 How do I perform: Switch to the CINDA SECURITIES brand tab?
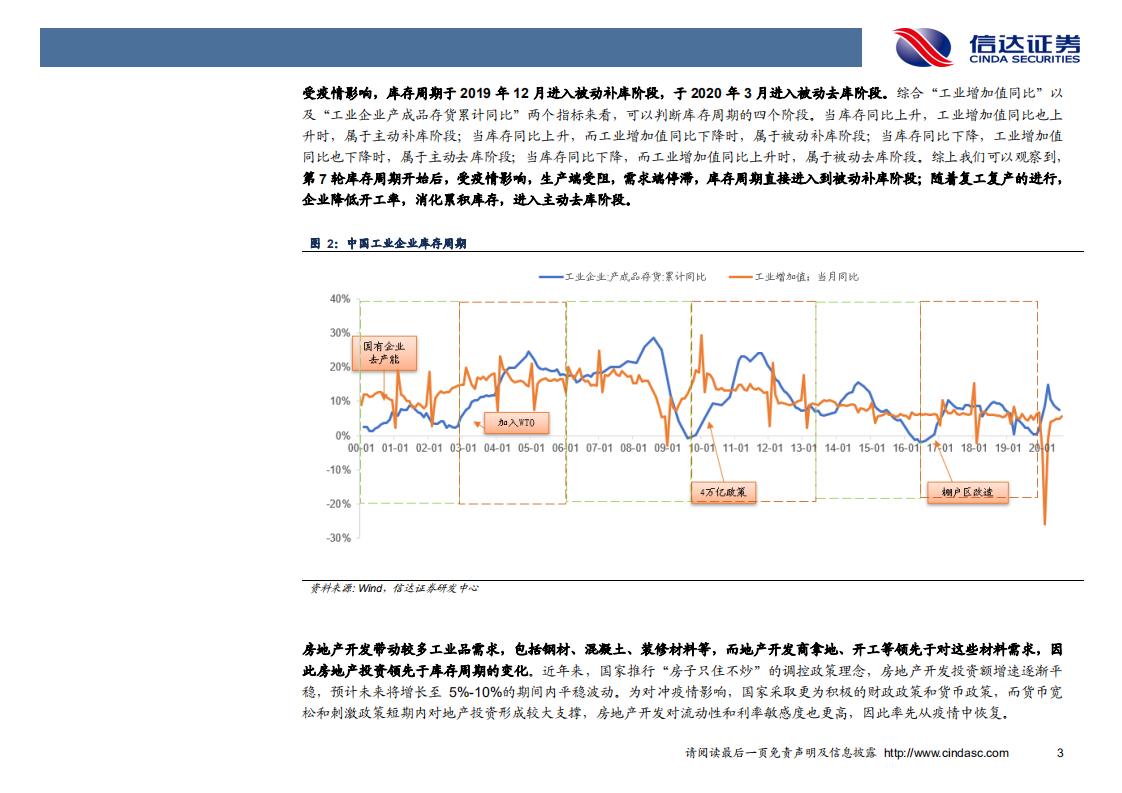point(1022,58)
